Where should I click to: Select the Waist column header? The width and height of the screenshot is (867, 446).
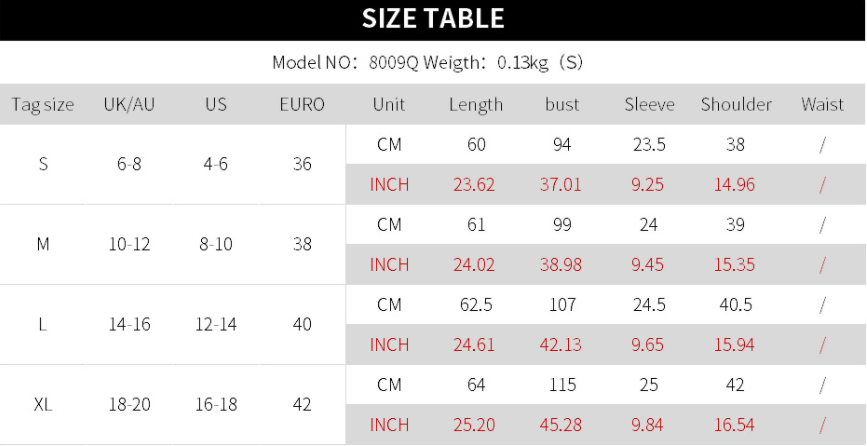pos(822,104)
